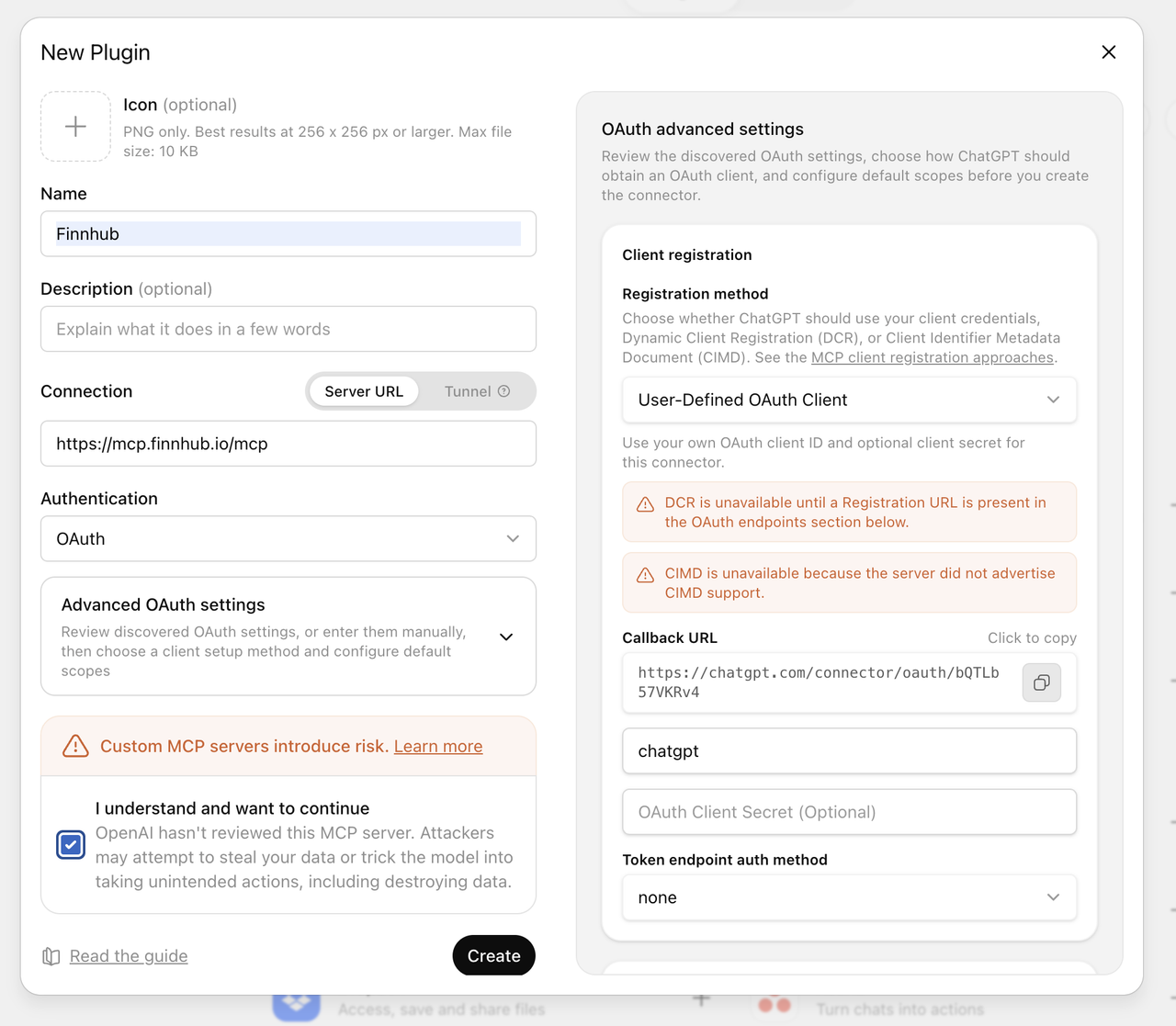Click the Icon (optional) label

click(x=180, y=105)
